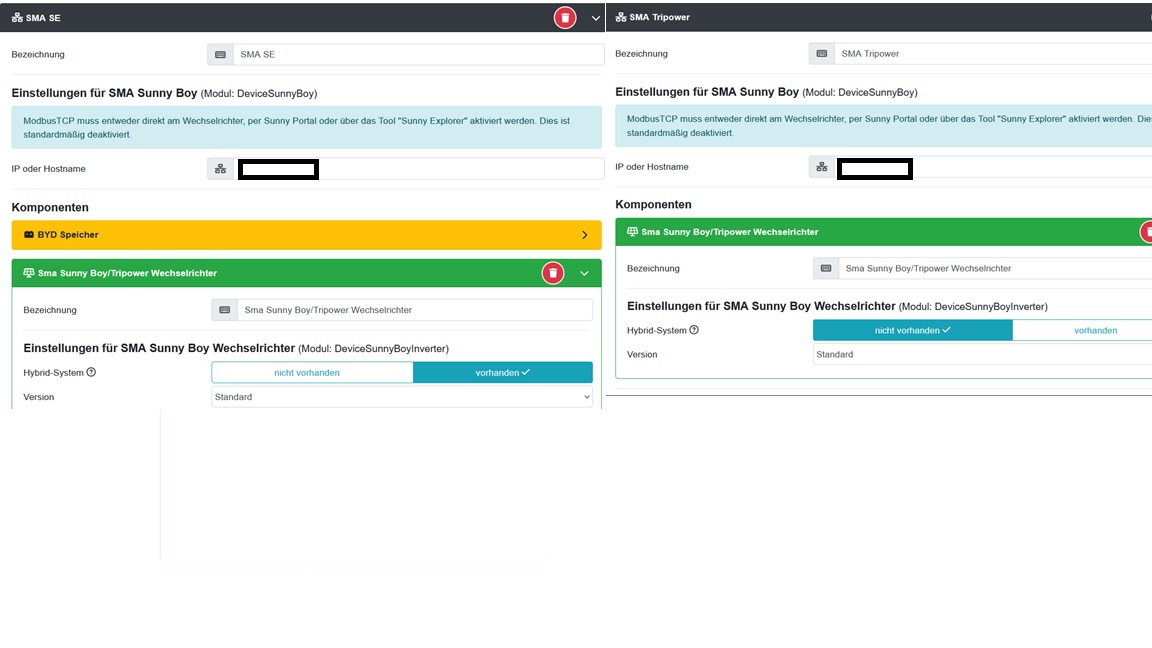Enable vorhanden for SMA Tripower Hybrid-System
Viewport: 1152px width, 648px height.
point(1094,330)
